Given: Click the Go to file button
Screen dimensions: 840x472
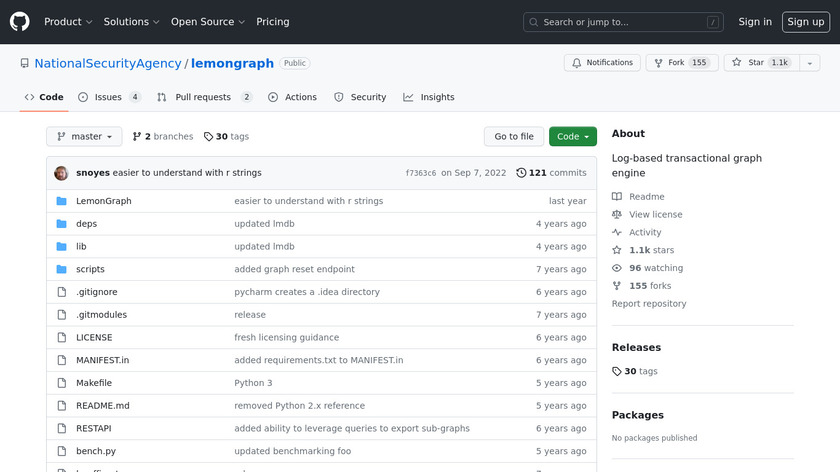Looking at the screenshot, I should pyautogui.click(x=514, y=136).
